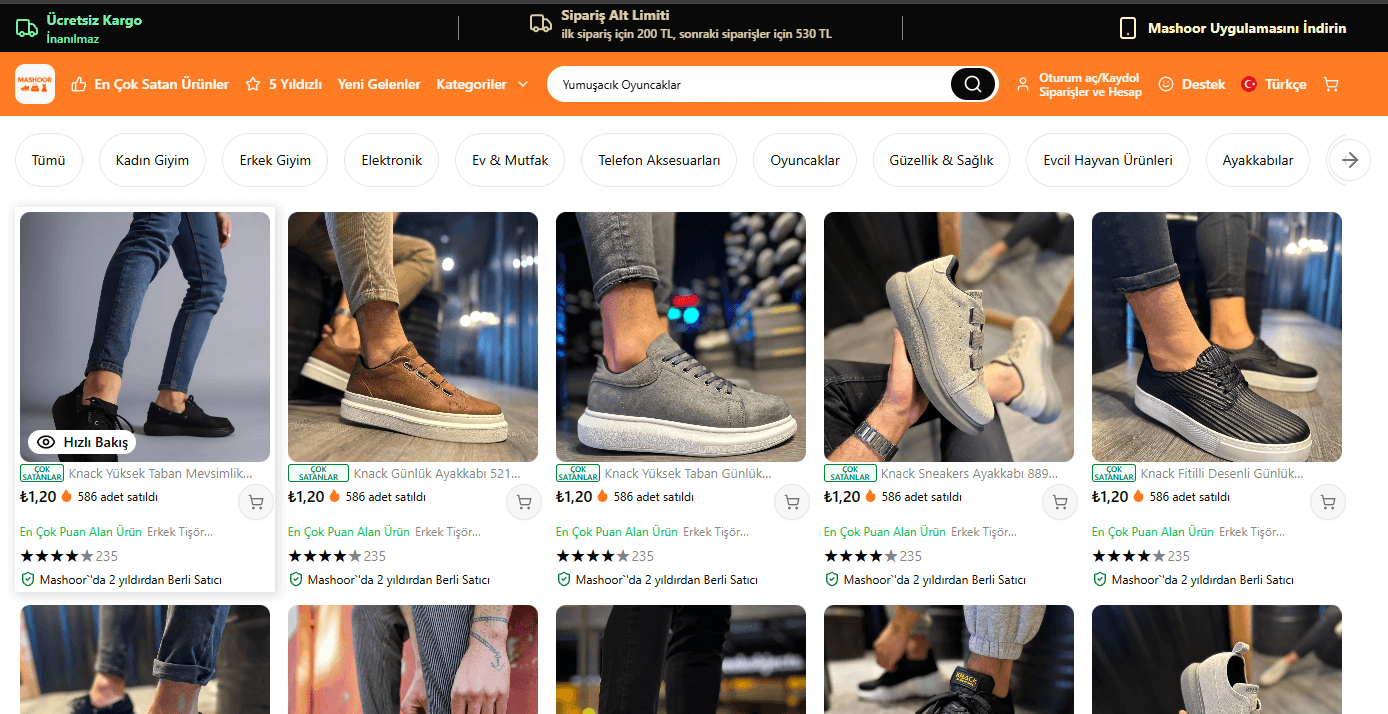Go to Yeni Gelenler
The image size is (1388, 714).
[x=379, y=85]
